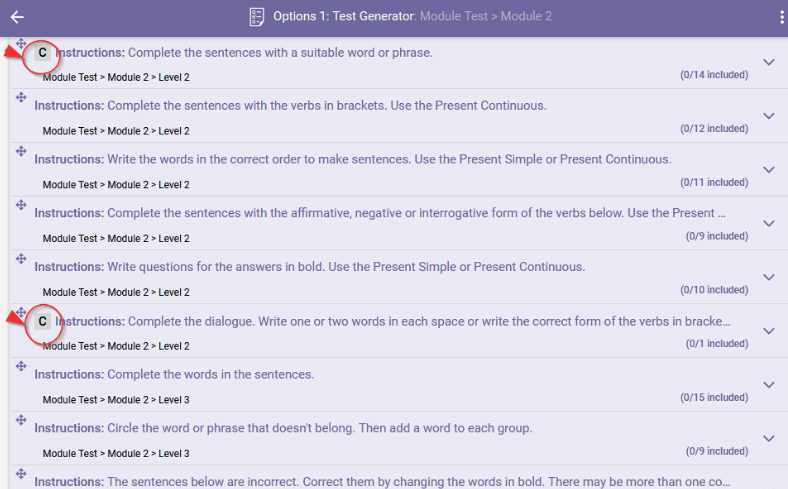Open Module Test breadcrumb in header
788x489 pixels.
pos(453,16)
